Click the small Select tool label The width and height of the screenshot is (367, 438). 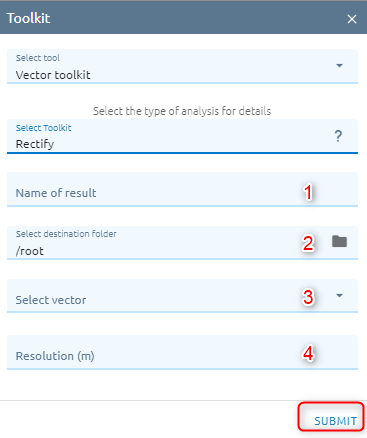tap(38, 58)
